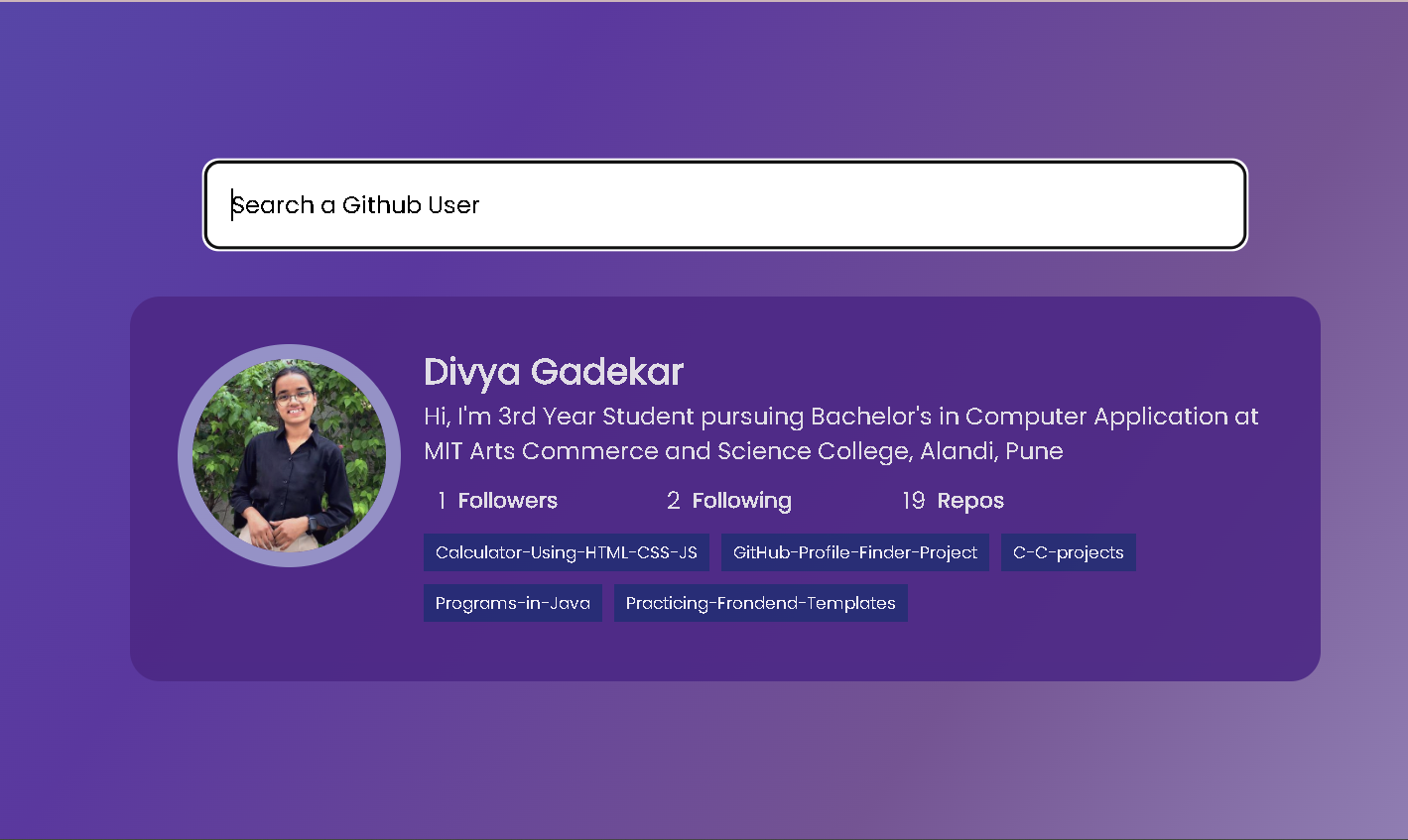
Task: Click the repos count number 19
Action: click(x=913, y=501)
